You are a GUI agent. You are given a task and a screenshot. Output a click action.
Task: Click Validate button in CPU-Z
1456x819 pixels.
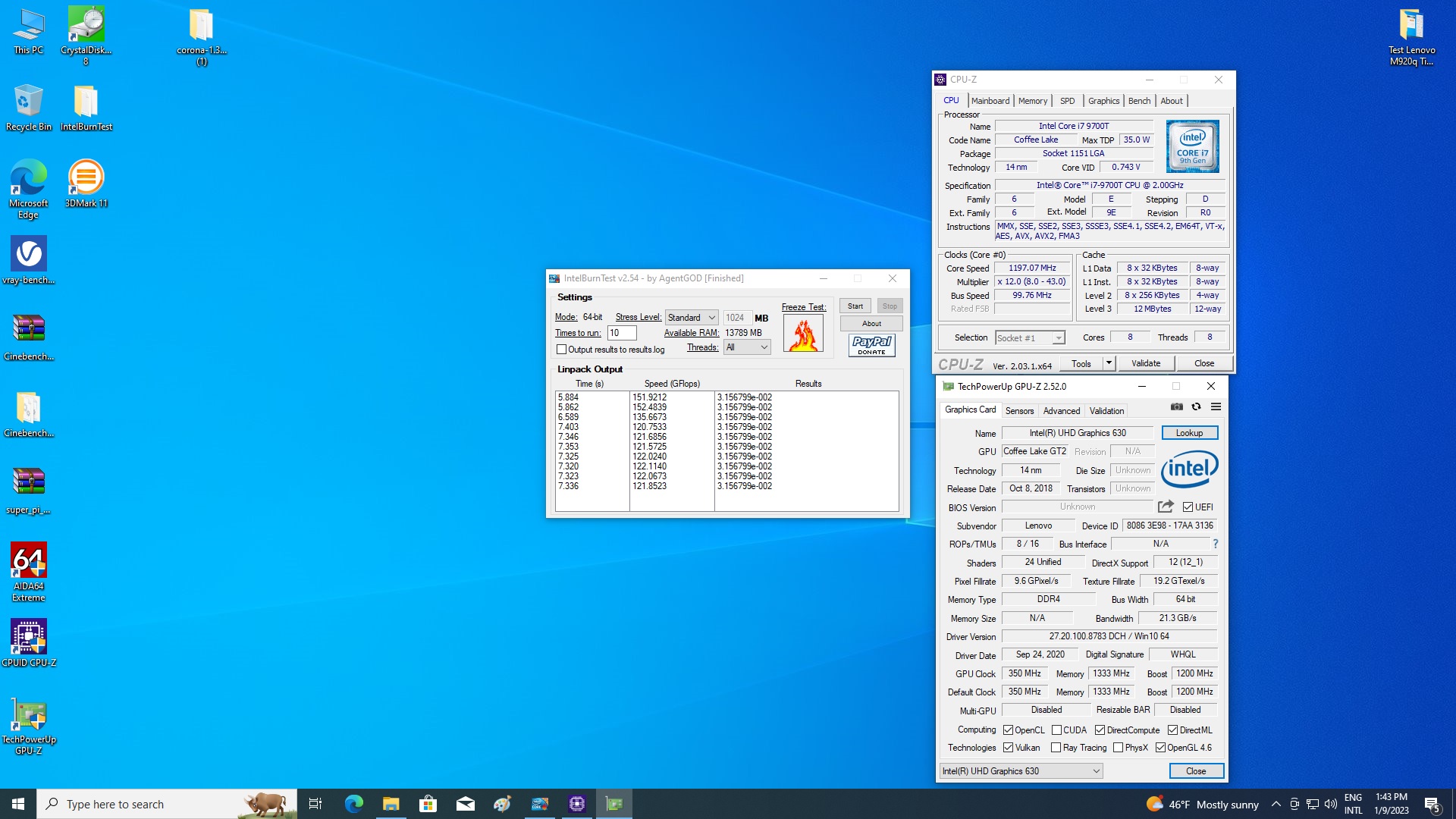(x=1145, y=363)
